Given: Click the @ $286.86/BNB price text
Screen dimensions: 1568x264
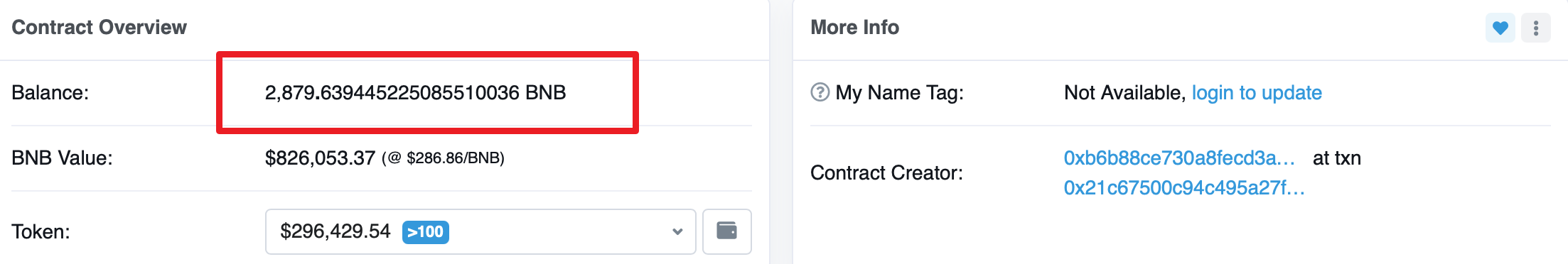Looking at the screenshot, I should pyautogui.click(x=443, y=158).
